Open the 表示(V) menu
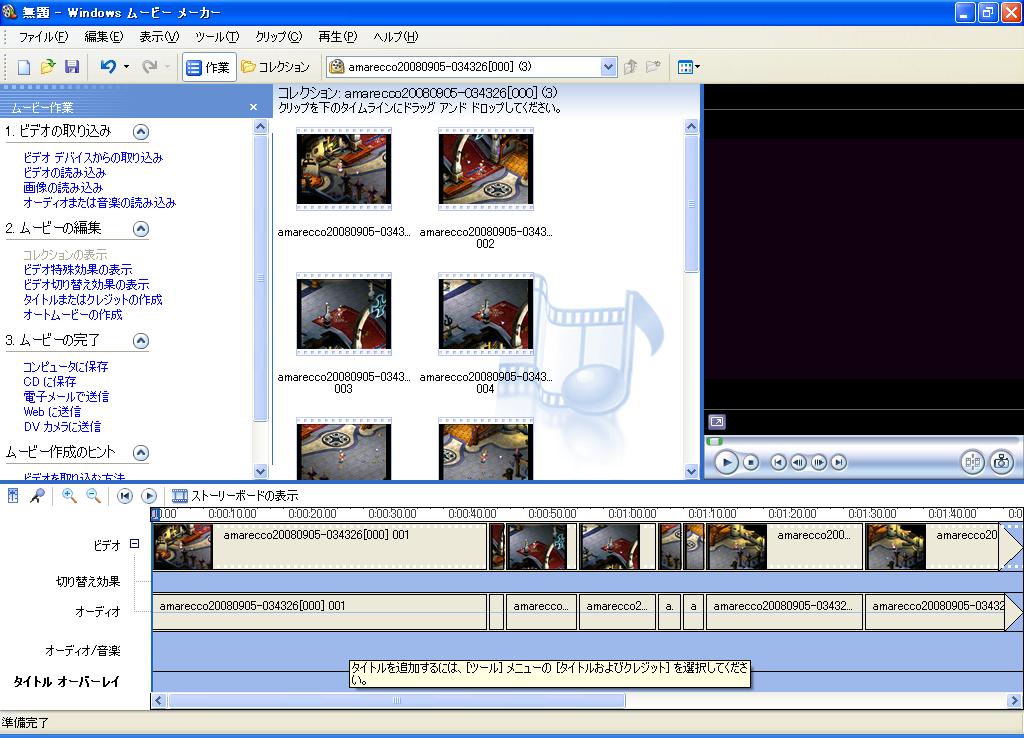The height and width of the screenshot is (738, 1024). (159, 37)
